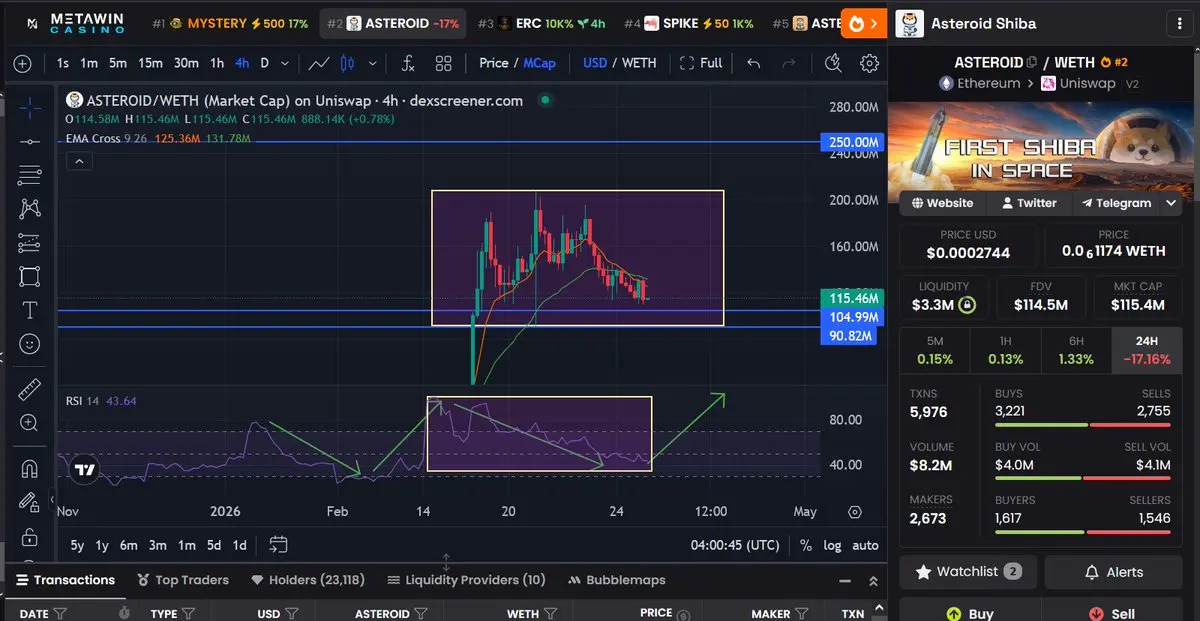Open the trending fire arrow button
The image size is (1200, 621).
tap(864, 22)
